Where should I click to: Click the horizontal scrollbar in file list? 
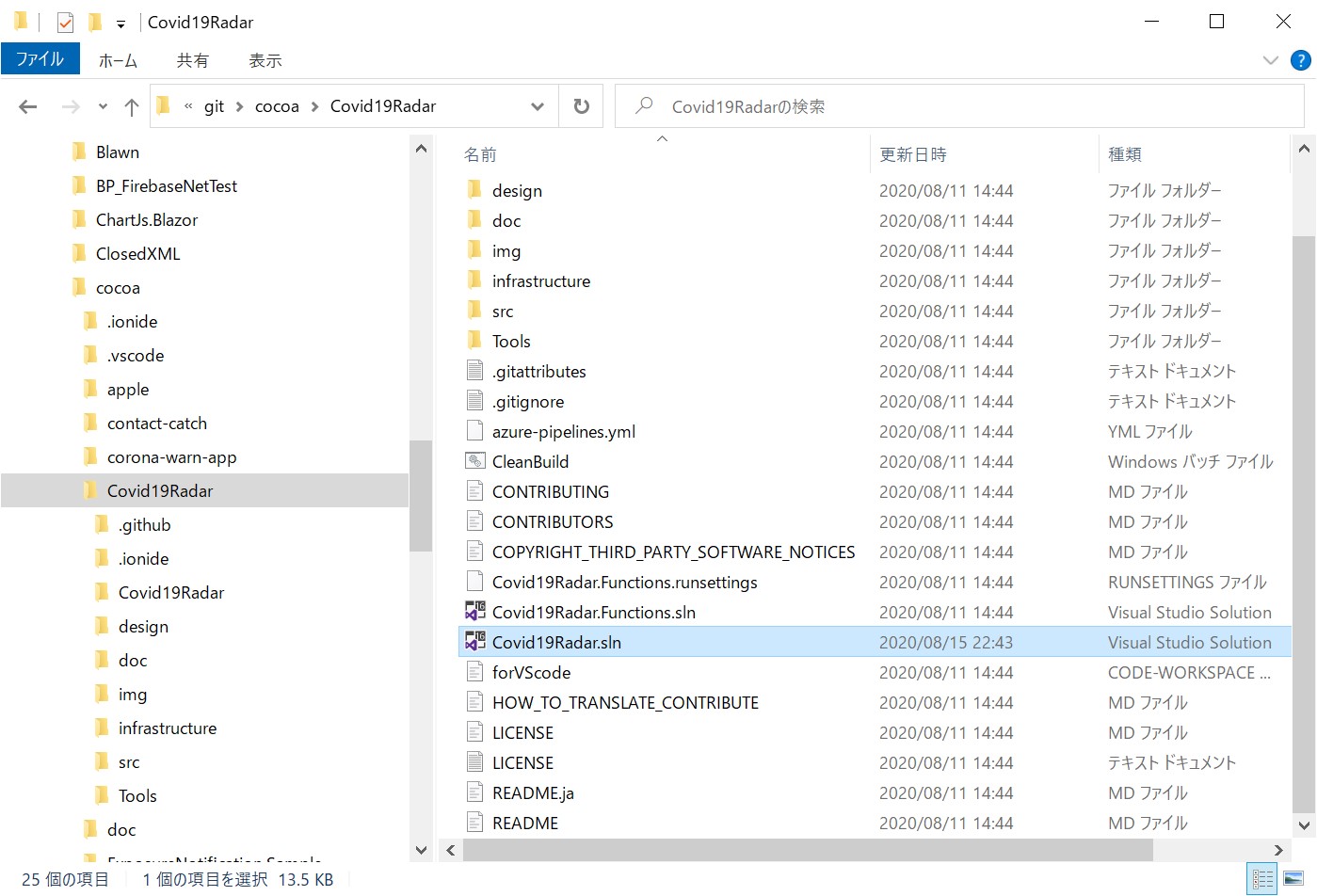tap(808, 850)
